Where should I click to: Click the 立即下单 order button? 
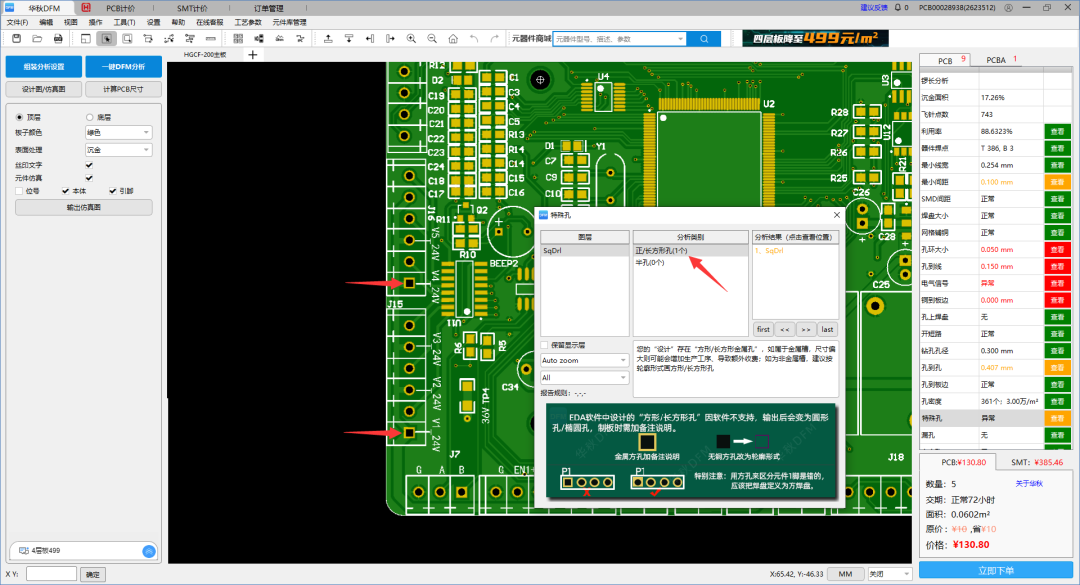(x=996, y=571)
